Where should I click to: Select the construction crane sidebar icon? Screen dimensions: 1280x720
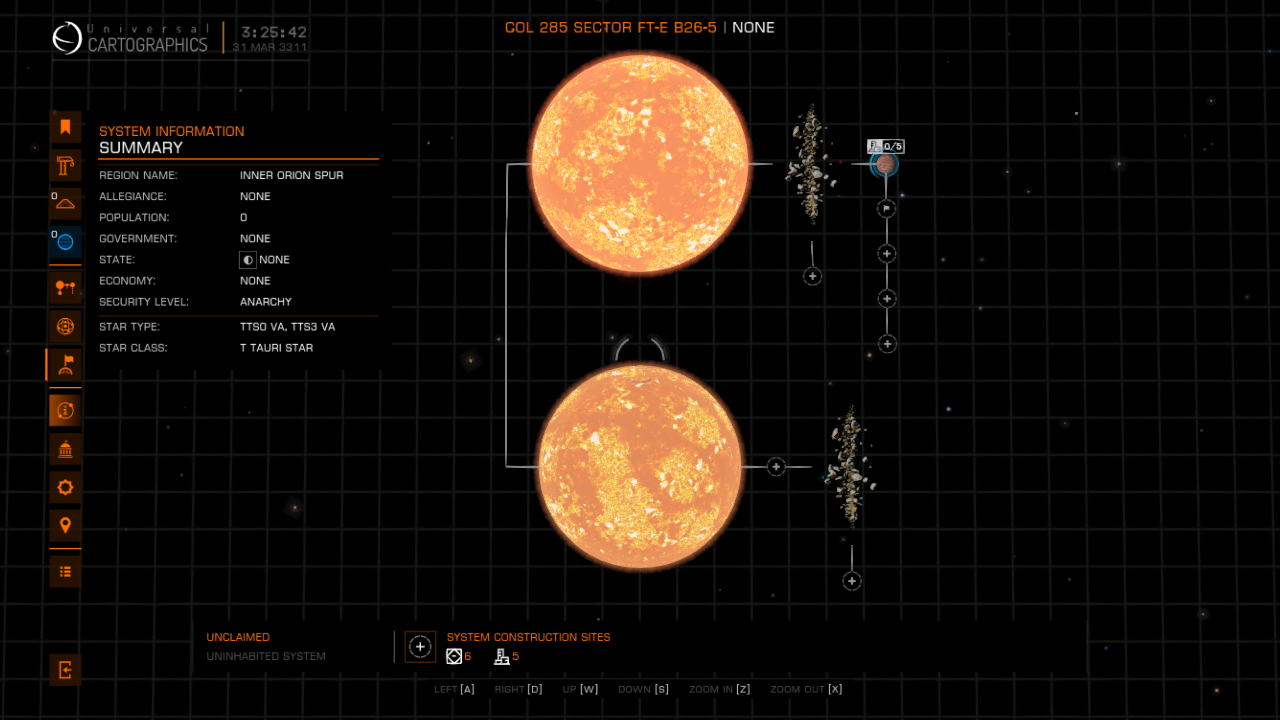65,165
